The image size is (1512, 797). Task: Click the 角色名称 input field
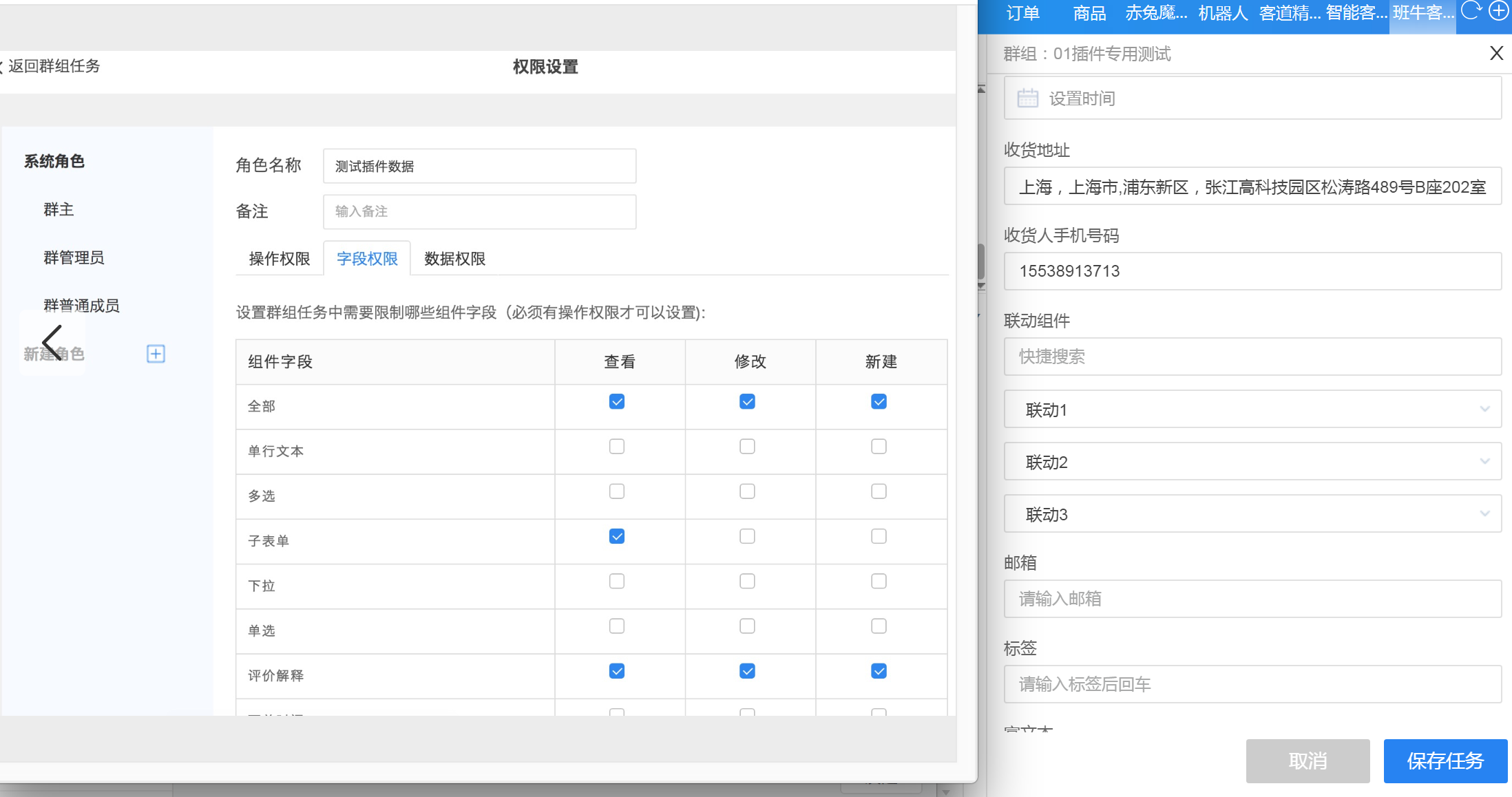coord(479,166)
